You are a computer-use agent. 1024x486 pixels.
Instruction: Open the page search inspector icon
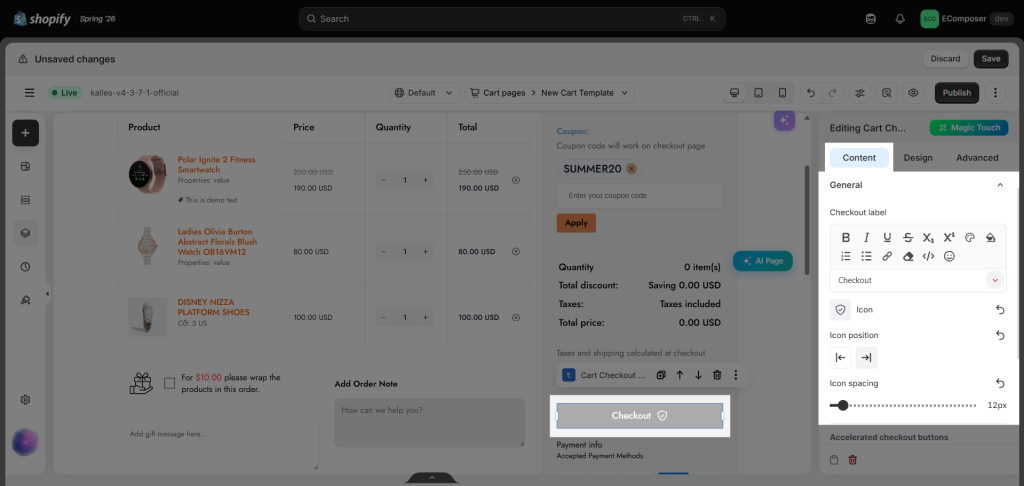(886, 93)
